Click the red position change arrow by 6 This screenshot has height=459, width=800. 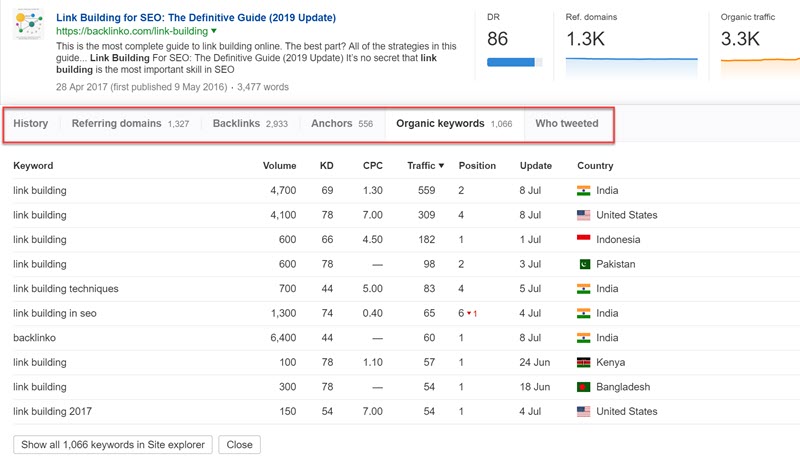[x=469, y=313]
